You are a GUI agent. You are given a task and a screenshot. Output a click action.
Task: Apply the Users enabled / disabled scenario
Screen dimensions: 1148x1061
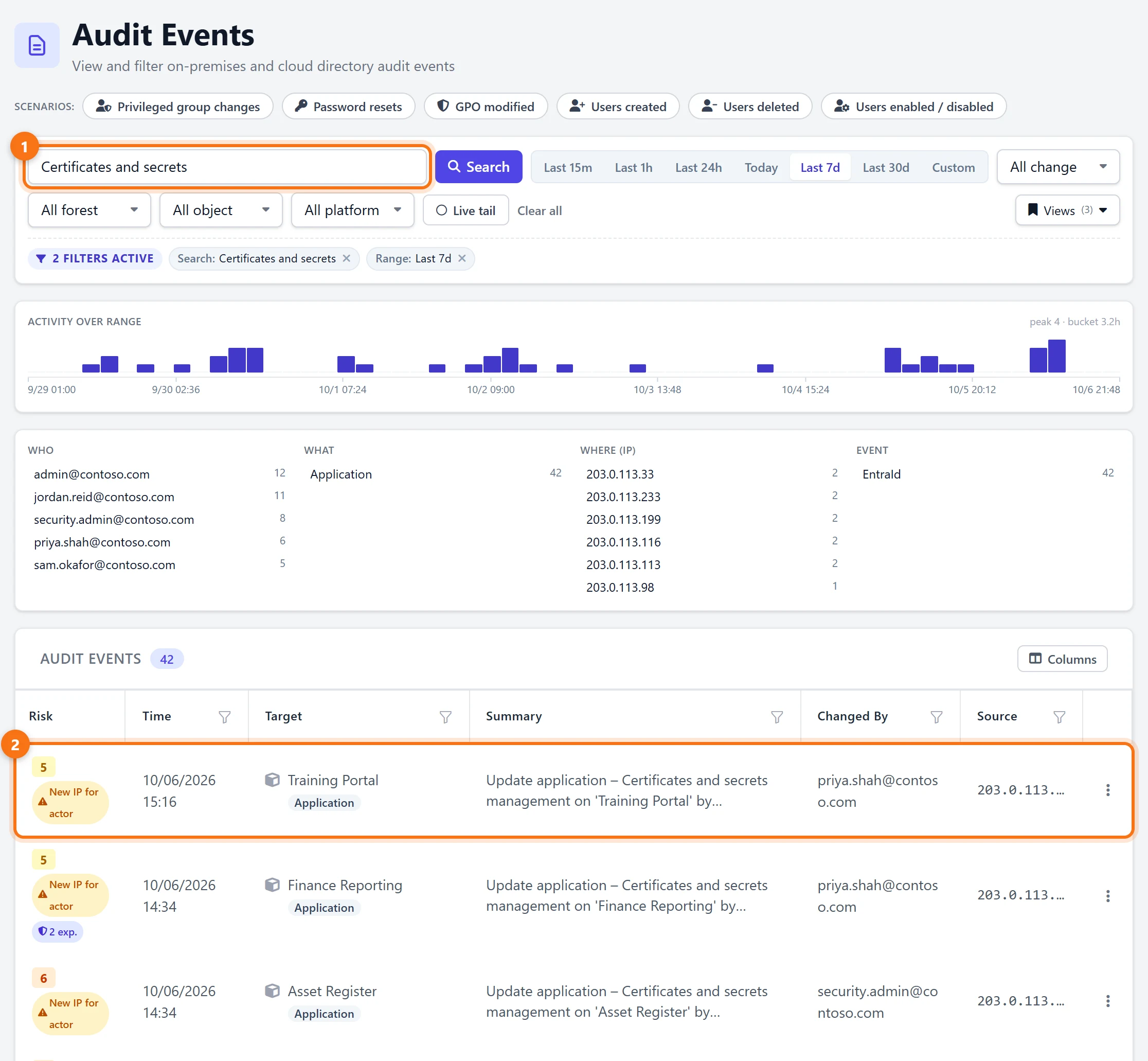coord(913,107)
